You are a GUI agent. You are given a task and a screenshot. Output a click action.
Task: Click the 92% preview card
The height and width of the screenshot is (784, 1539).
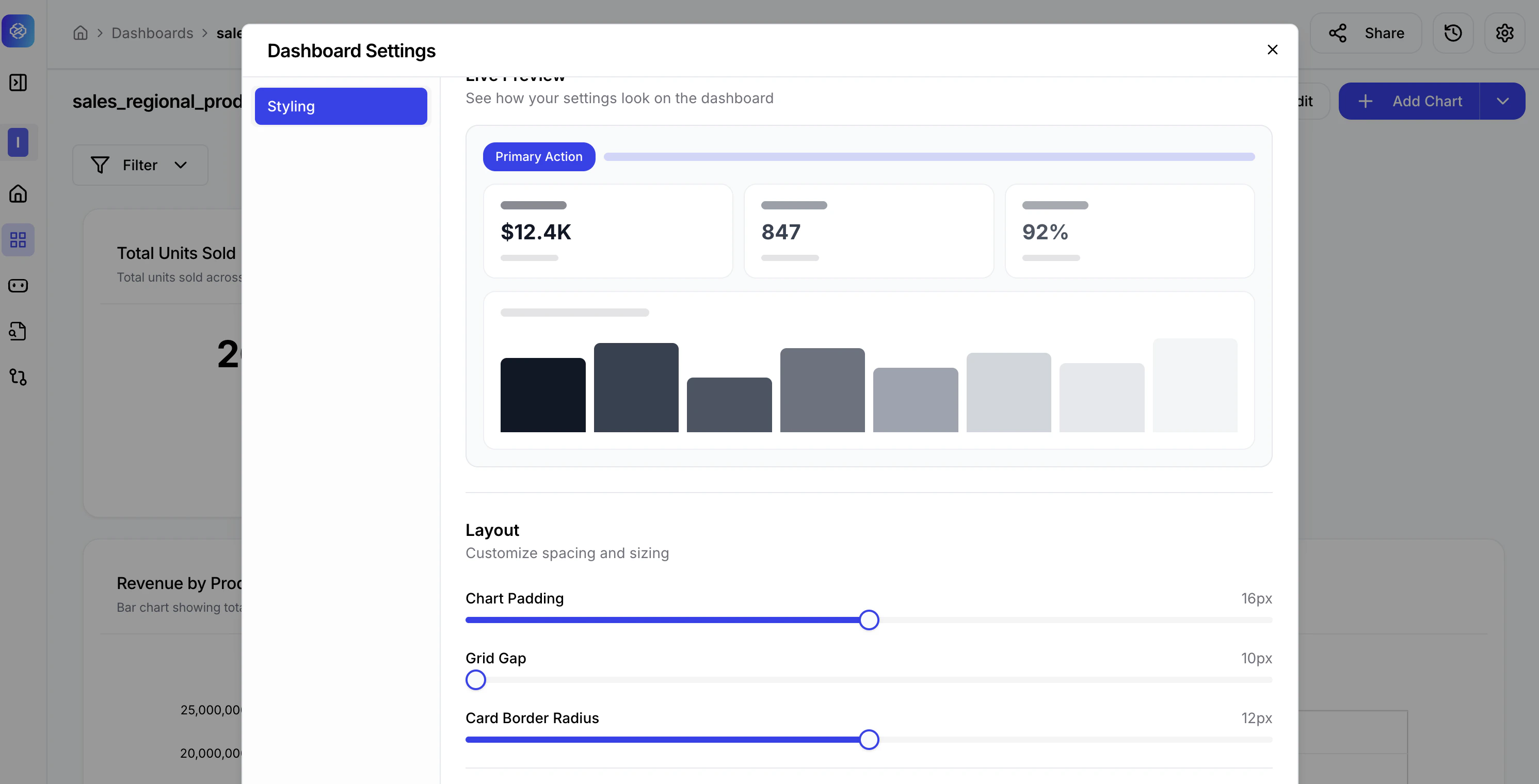point(1130,231)
